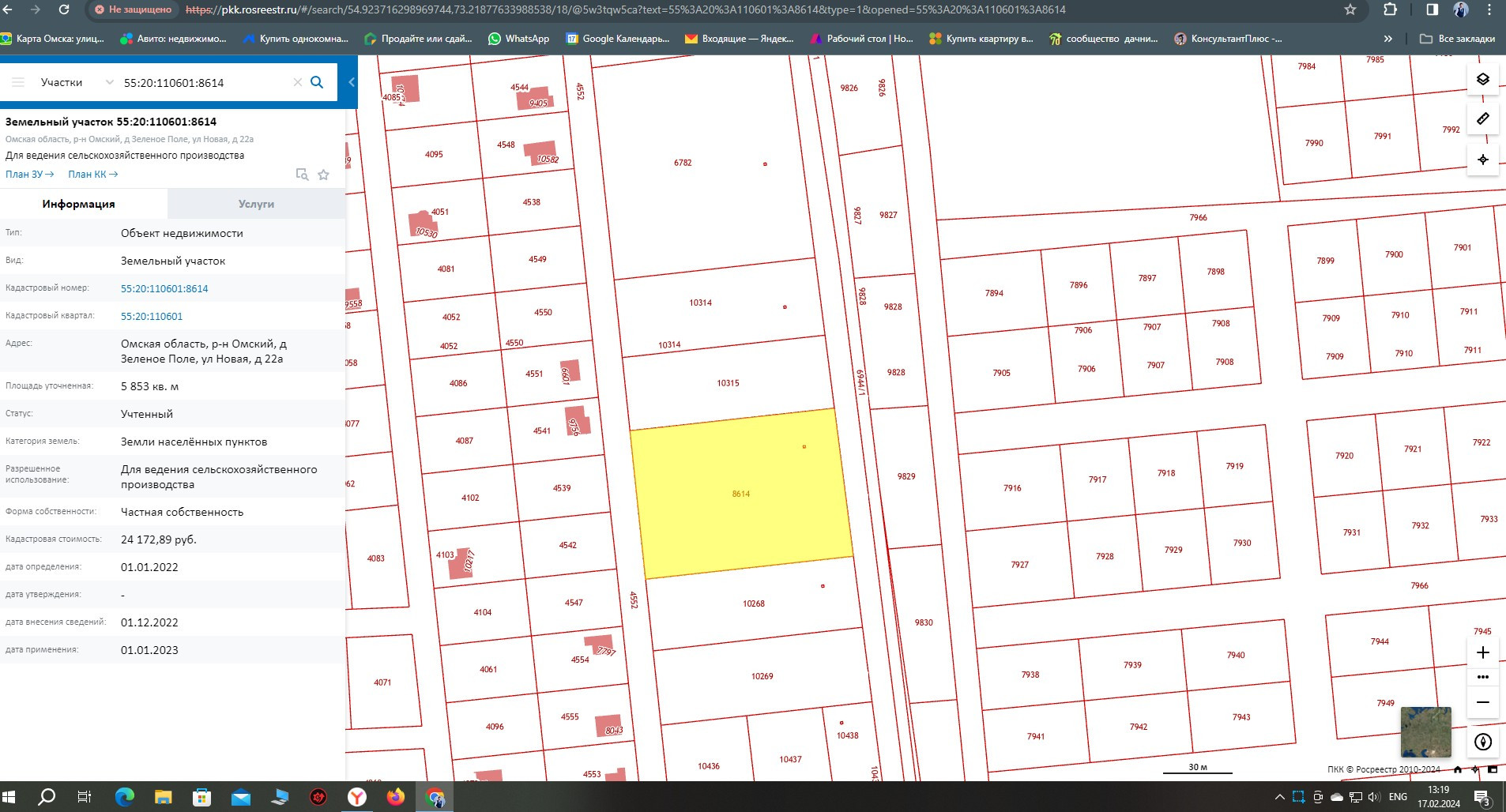Reset map orientation with compass button
The width and height of the screenshot is (1506, 812).
tap(1482, 742)
